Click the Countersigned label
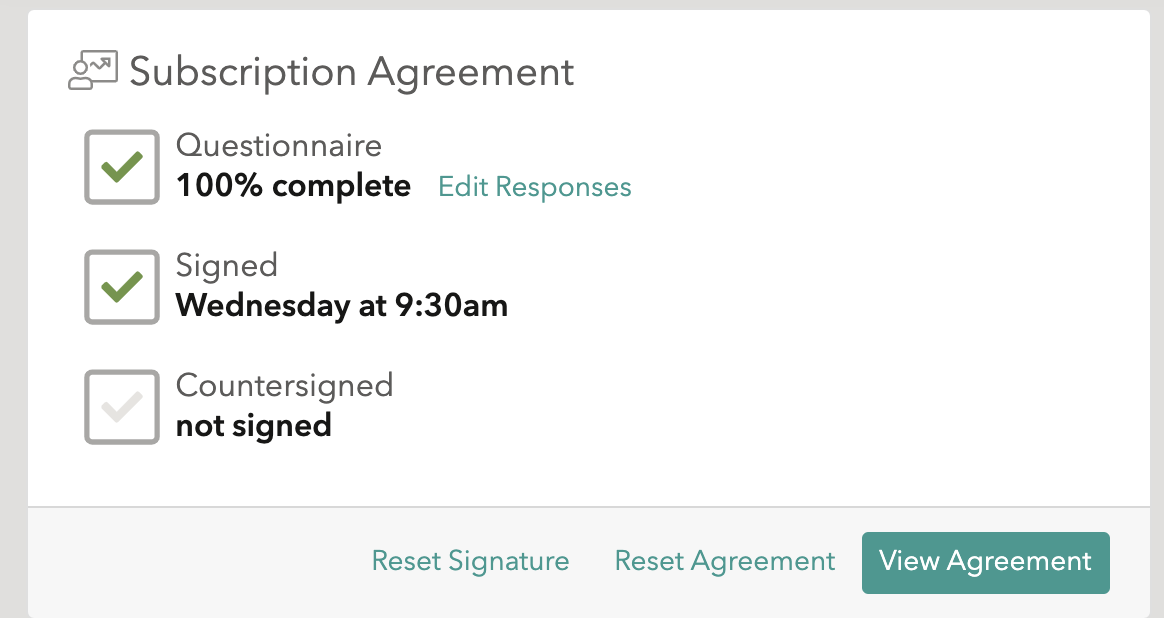1164x618 pixels. coord(284,386)
